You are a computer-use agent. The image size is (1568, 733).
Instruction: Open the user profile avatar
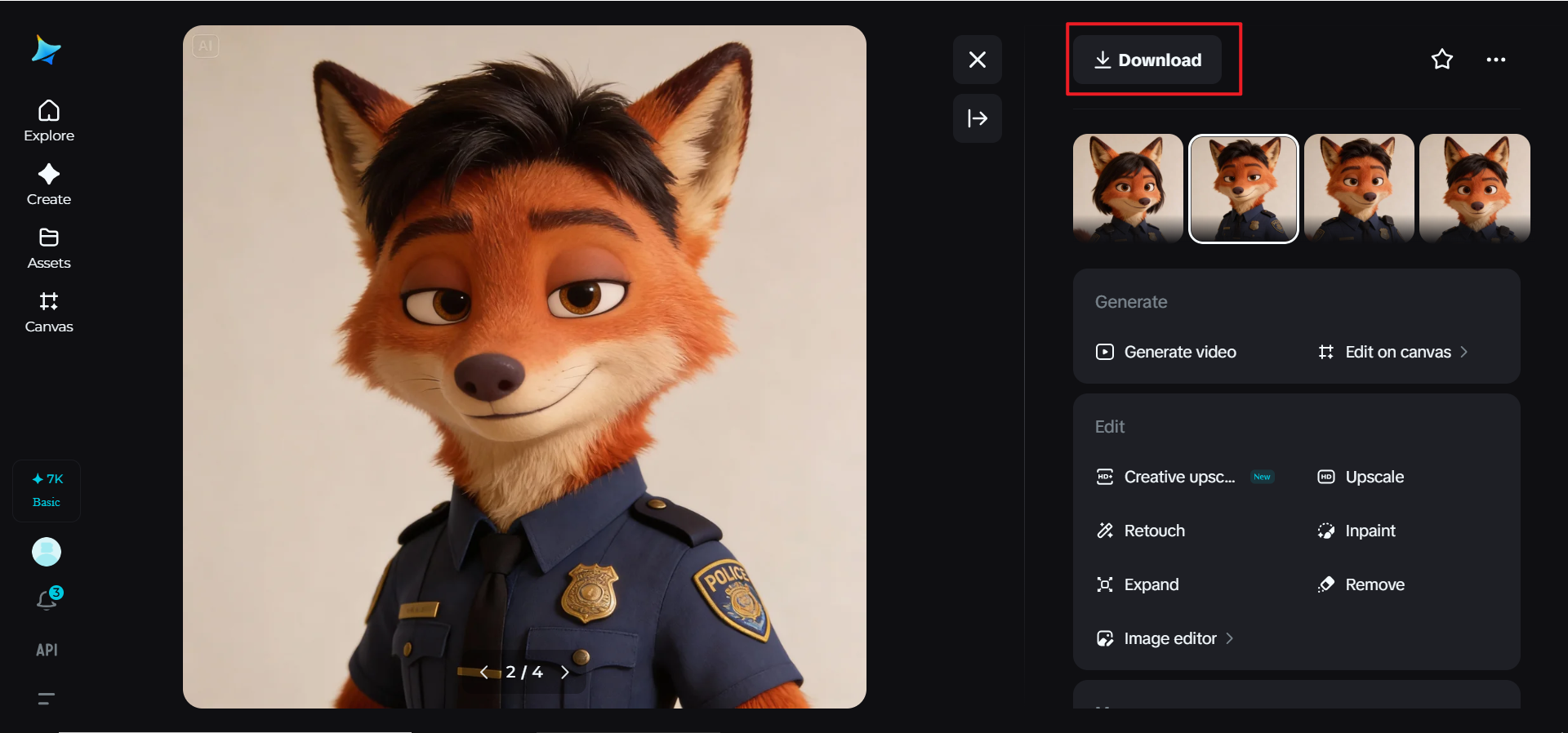coord(47,552)
